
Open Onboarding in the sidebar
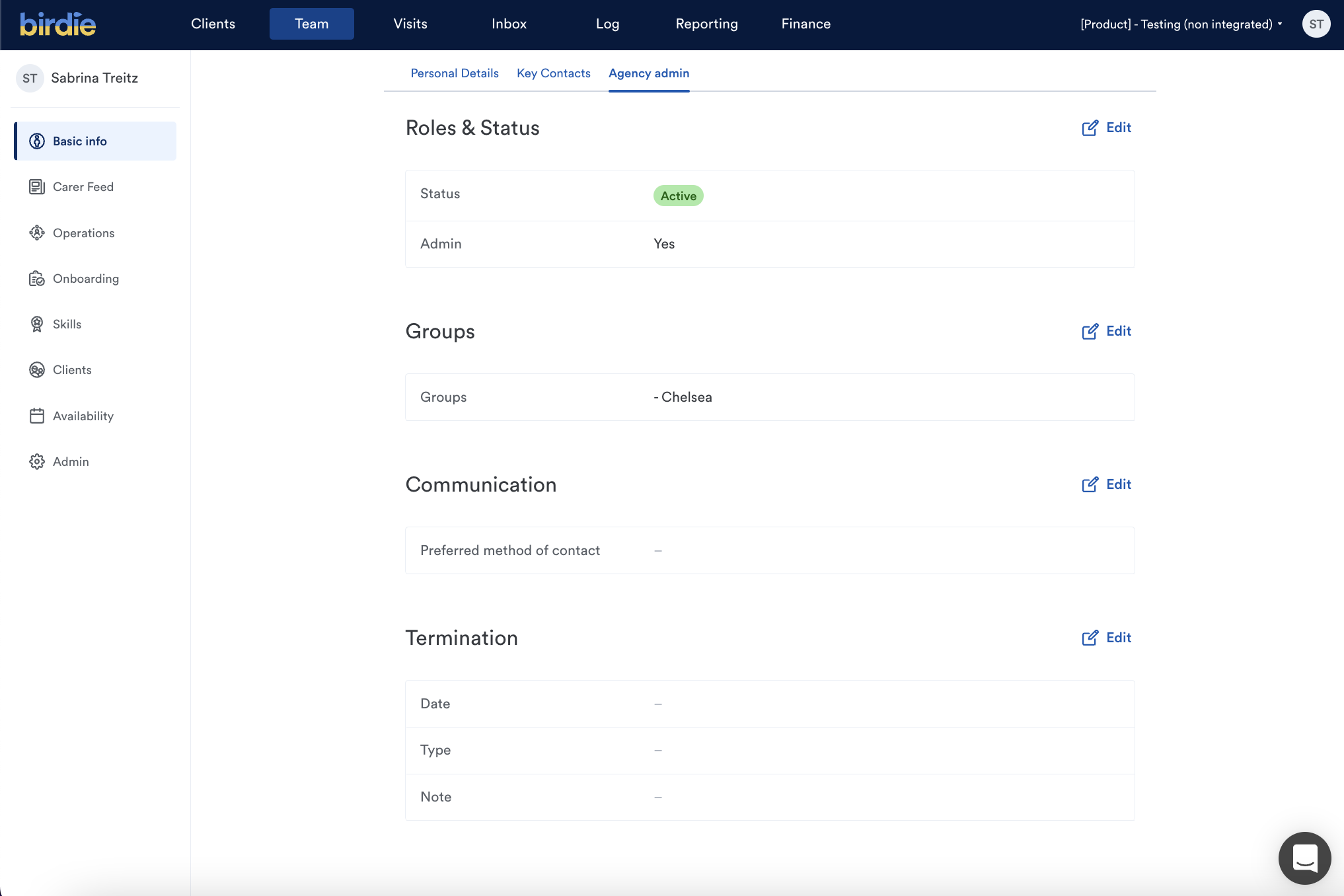click(95, 279)
